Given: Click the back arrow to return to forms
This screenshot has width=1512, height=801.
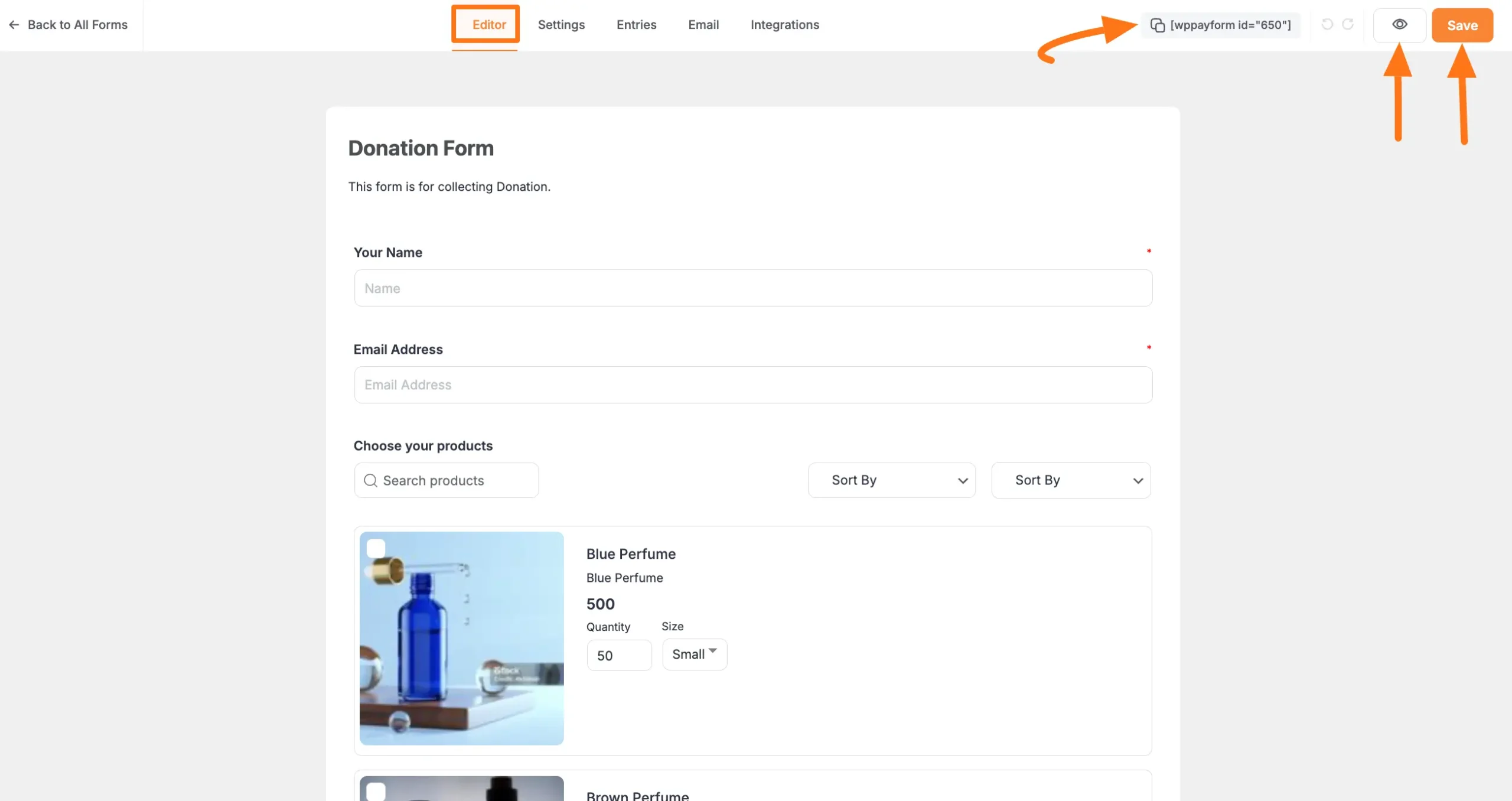Looking at the screenshot, I should pos(14,25).
